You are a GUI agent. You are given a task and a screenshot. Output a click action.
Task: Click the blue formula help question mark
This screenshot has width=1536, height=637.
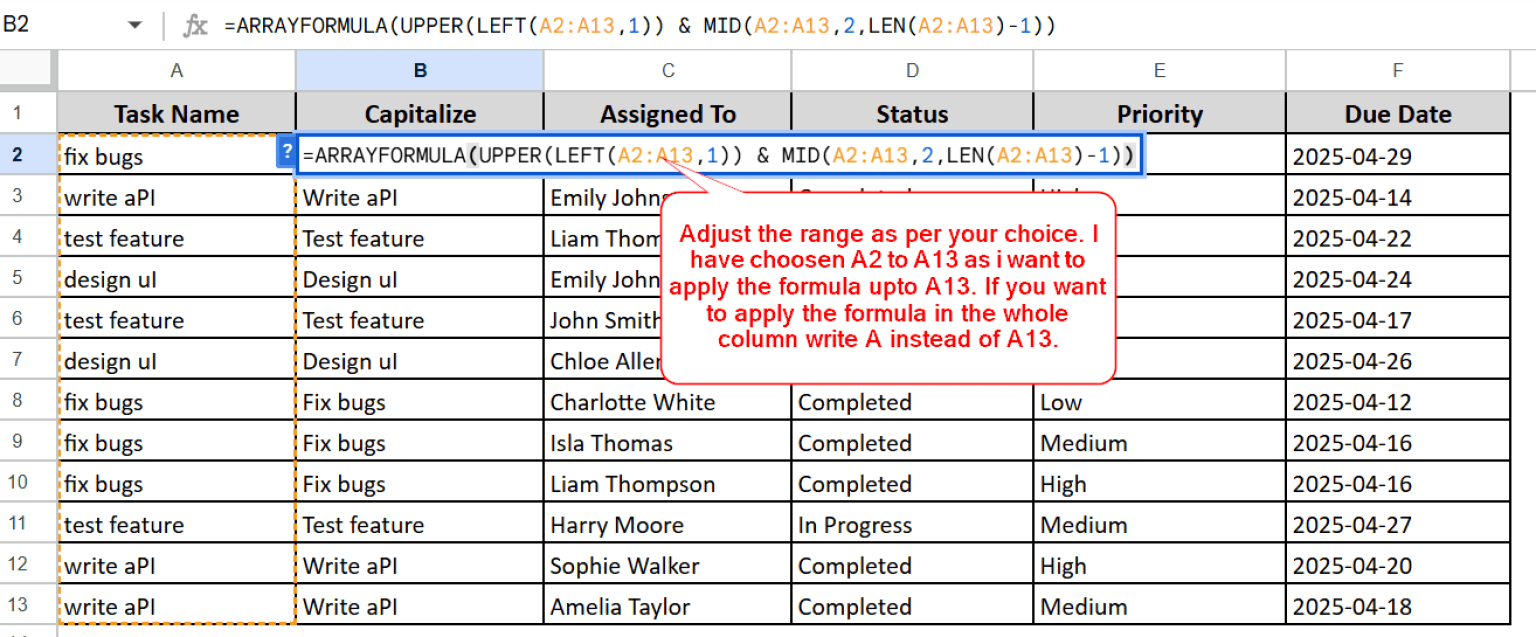[x=287, y=152]
